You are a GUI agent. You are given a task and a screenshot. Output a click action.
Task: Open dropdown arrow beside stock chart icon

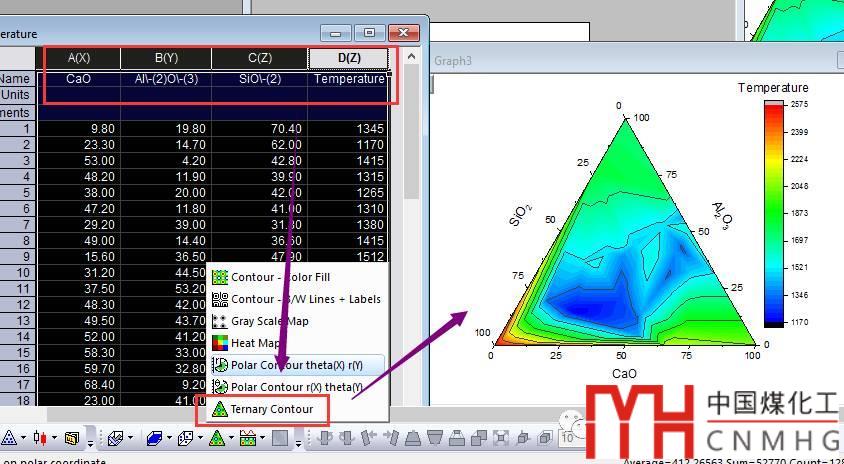click(55, 439)
